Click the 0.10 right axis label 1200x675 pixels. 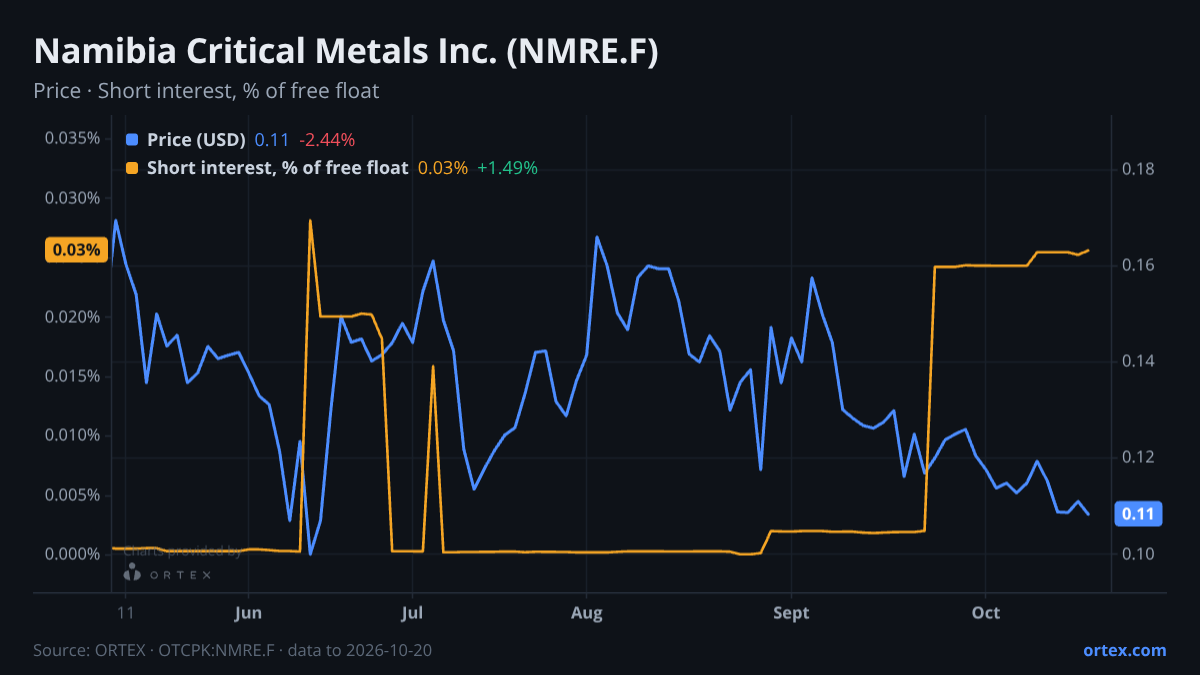tap(1138, 554)
